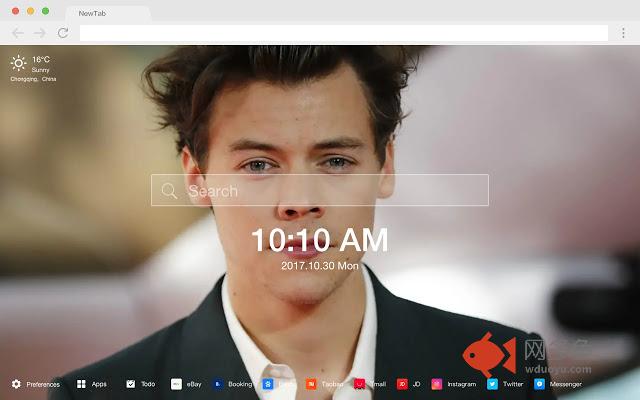Open the blue shortcut icon beside Booking

268,384
